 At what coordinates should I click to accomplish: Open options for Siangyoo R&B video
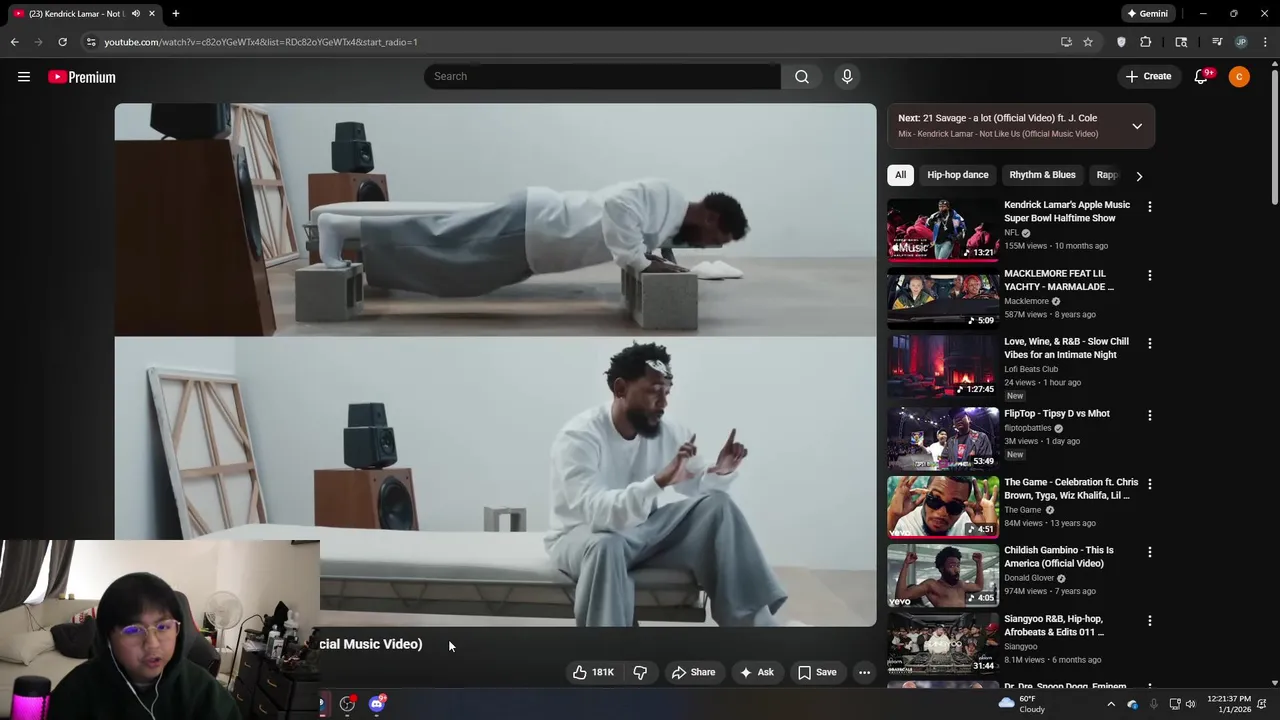pyautogui.click(x=1150, y=621)
